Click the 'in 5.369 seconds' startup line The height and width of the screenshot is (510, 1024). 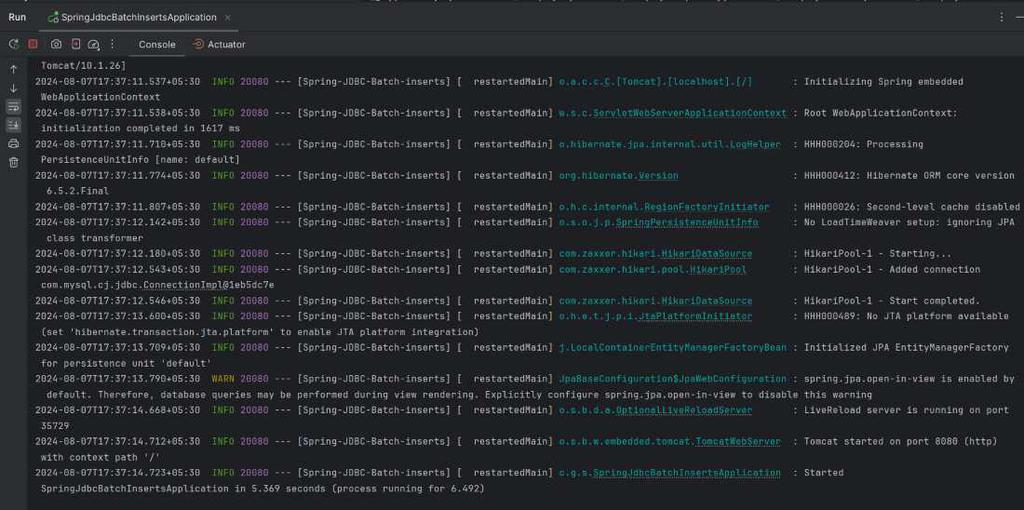(263, 489)
